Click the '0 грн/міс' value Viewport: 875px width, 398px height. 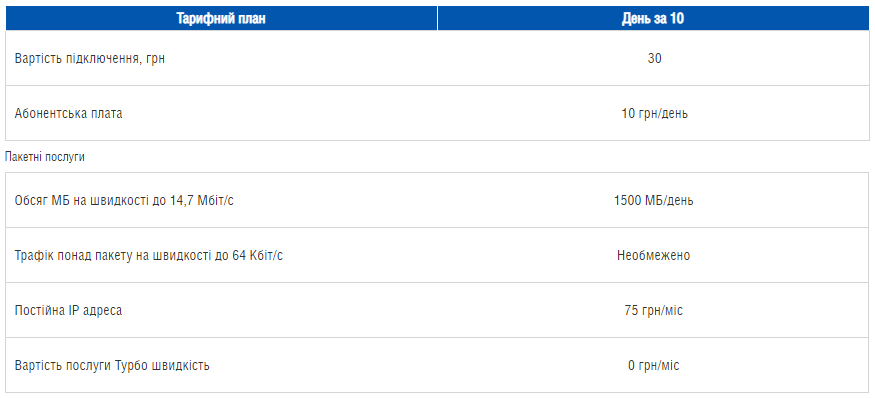(x=653, y=366)
